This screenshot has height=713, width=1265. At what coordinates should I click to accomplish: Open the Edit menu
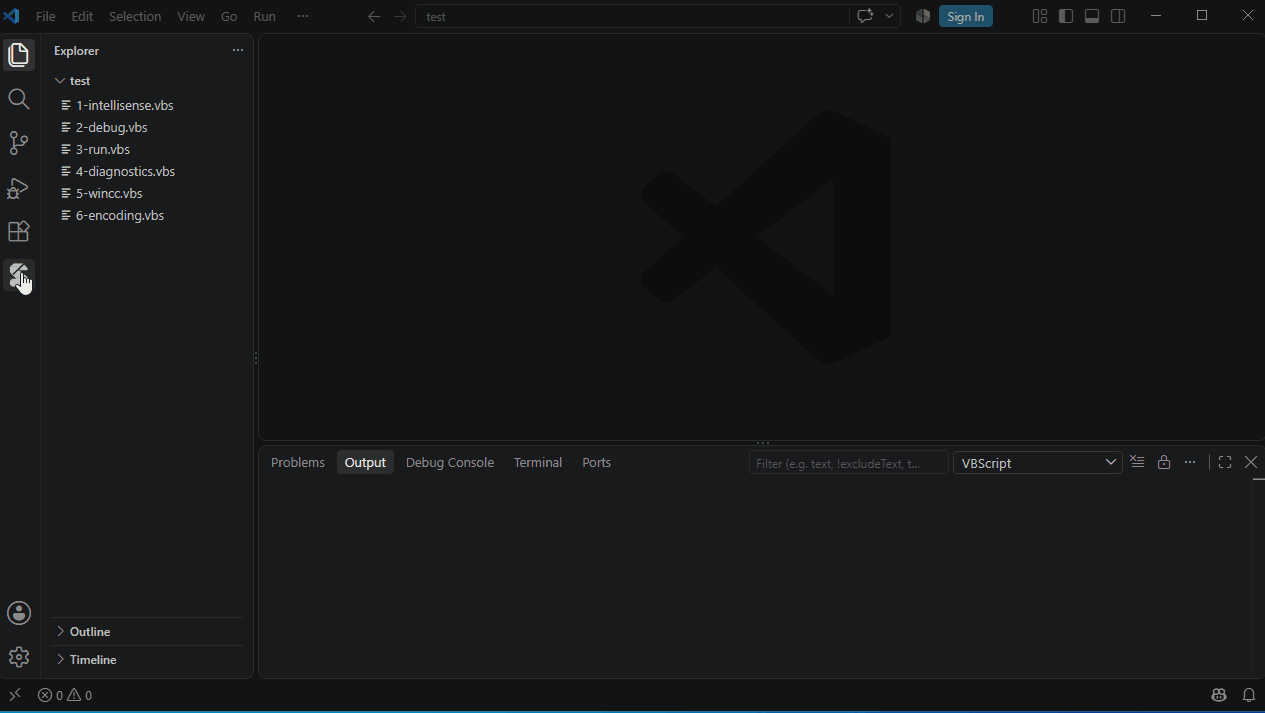click(82, 16)
